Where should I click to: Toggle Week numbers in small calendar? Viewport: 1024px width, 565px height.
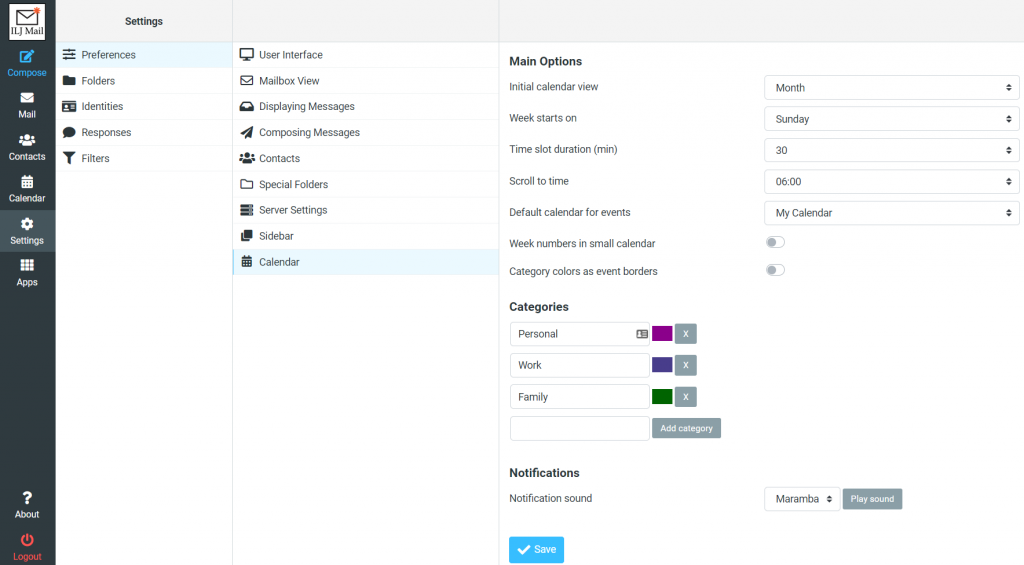coord(775,242)
